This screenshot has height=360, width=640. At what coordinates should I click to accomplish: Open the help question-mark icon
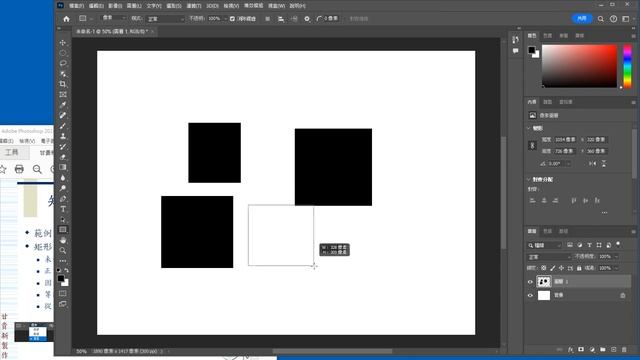point(613,19)
